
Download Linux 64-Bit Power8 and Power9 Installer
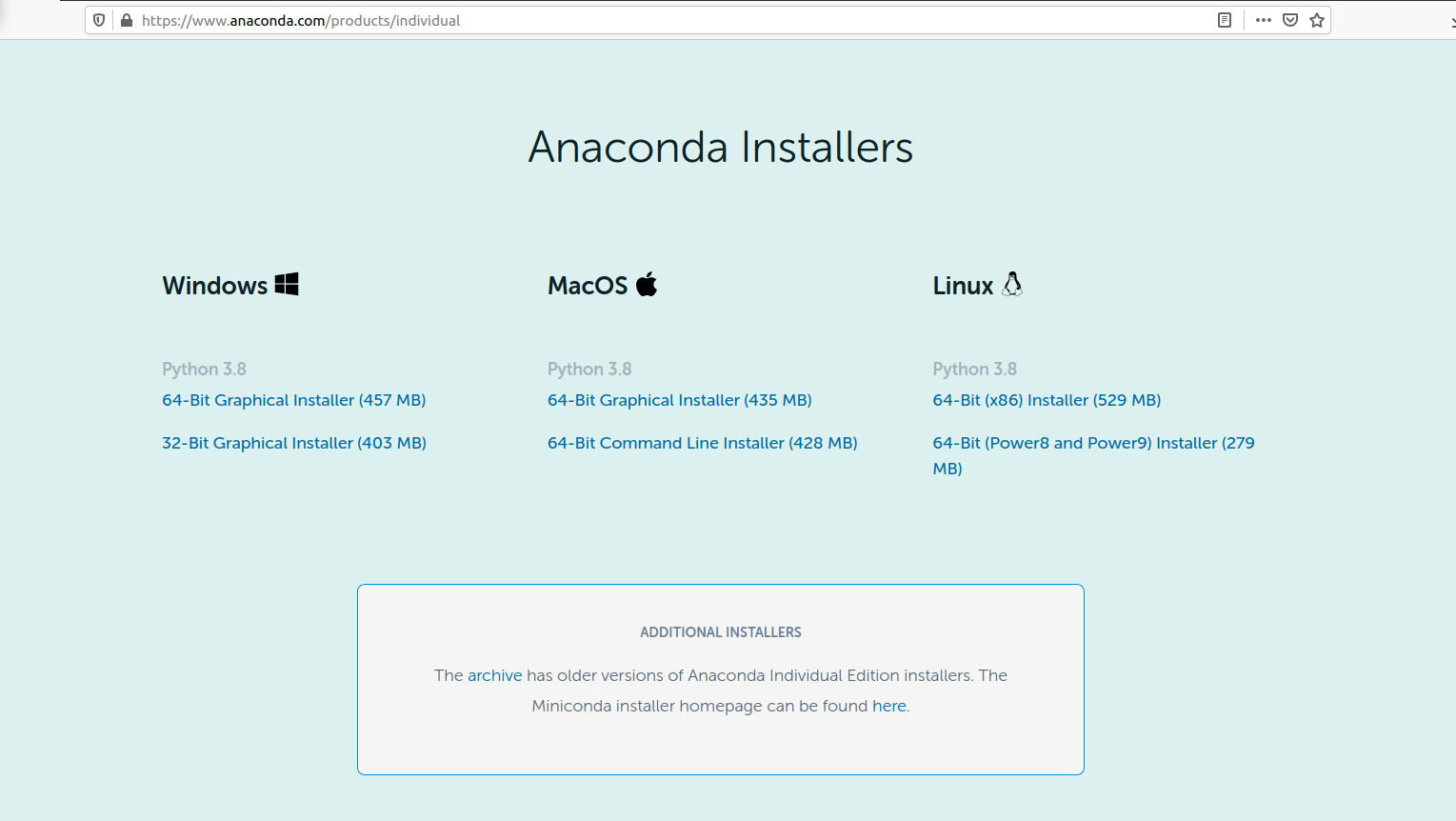1093,455
